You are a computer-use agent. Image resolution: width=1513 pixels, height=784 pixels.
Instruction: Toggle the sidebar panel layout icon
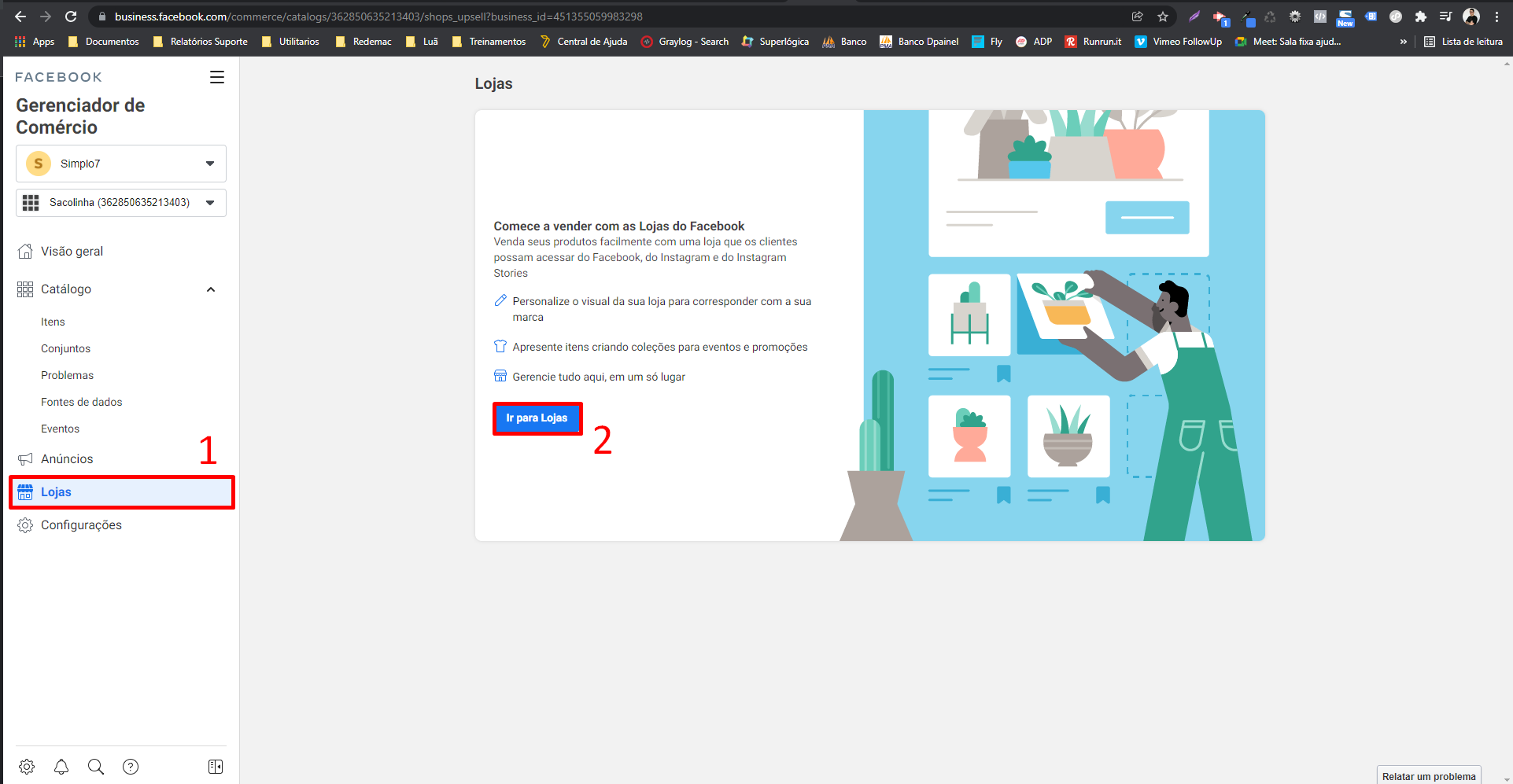point(216,767)
